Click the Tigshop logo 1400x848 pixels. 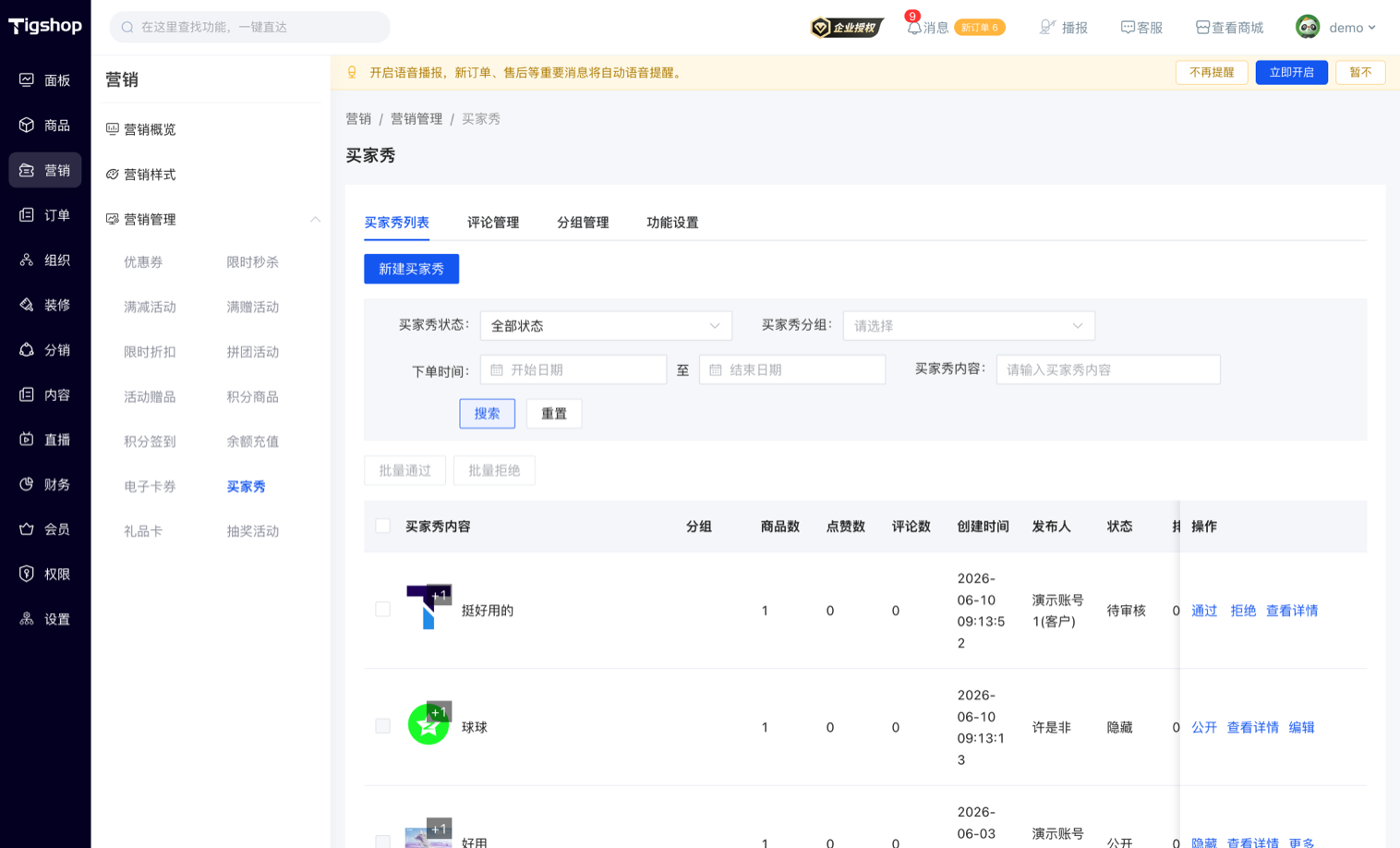click(x=45, y=26)
